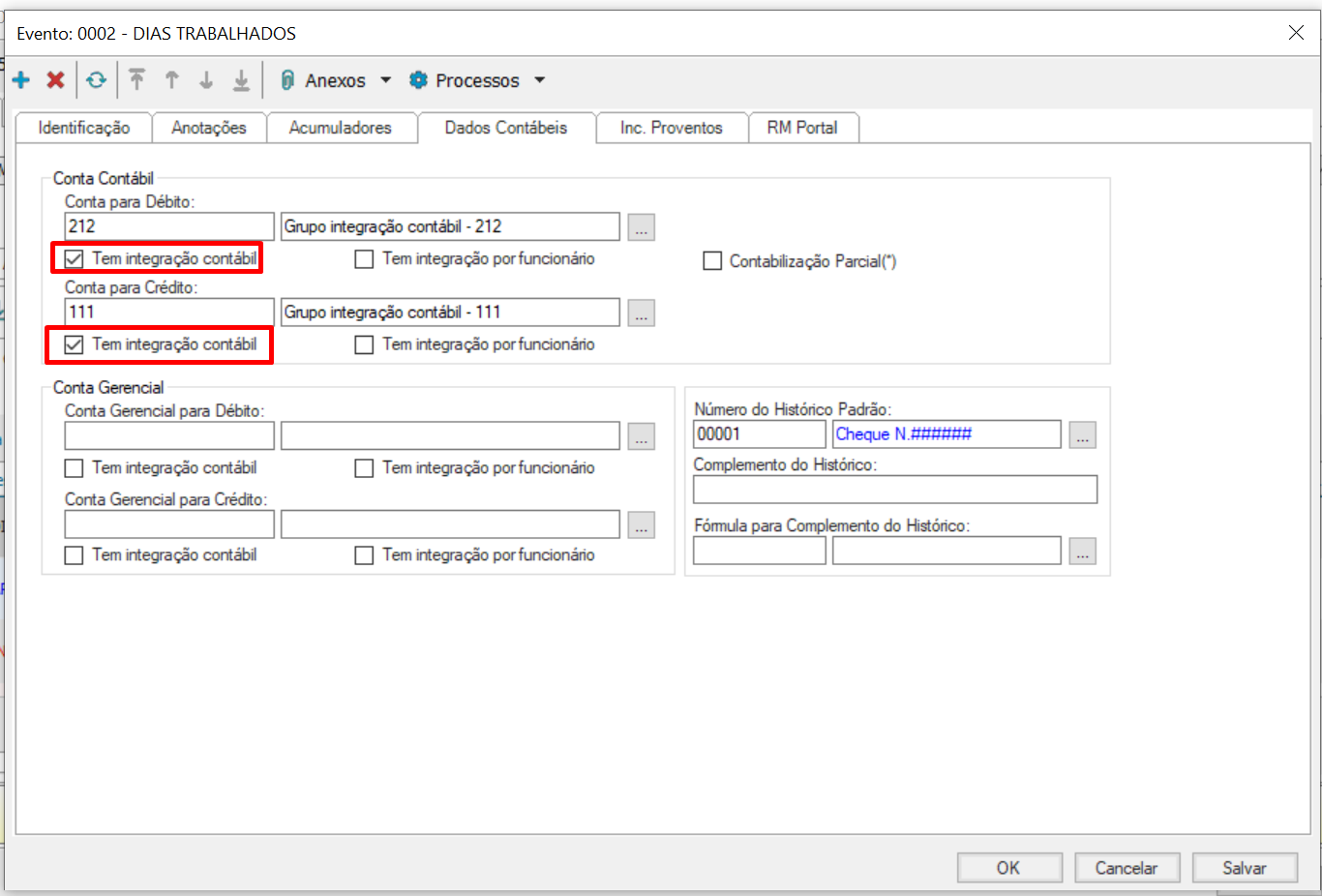The image size is (1322, 896).
Task: Click the Cancelar button
Action: coord(1127,868)
